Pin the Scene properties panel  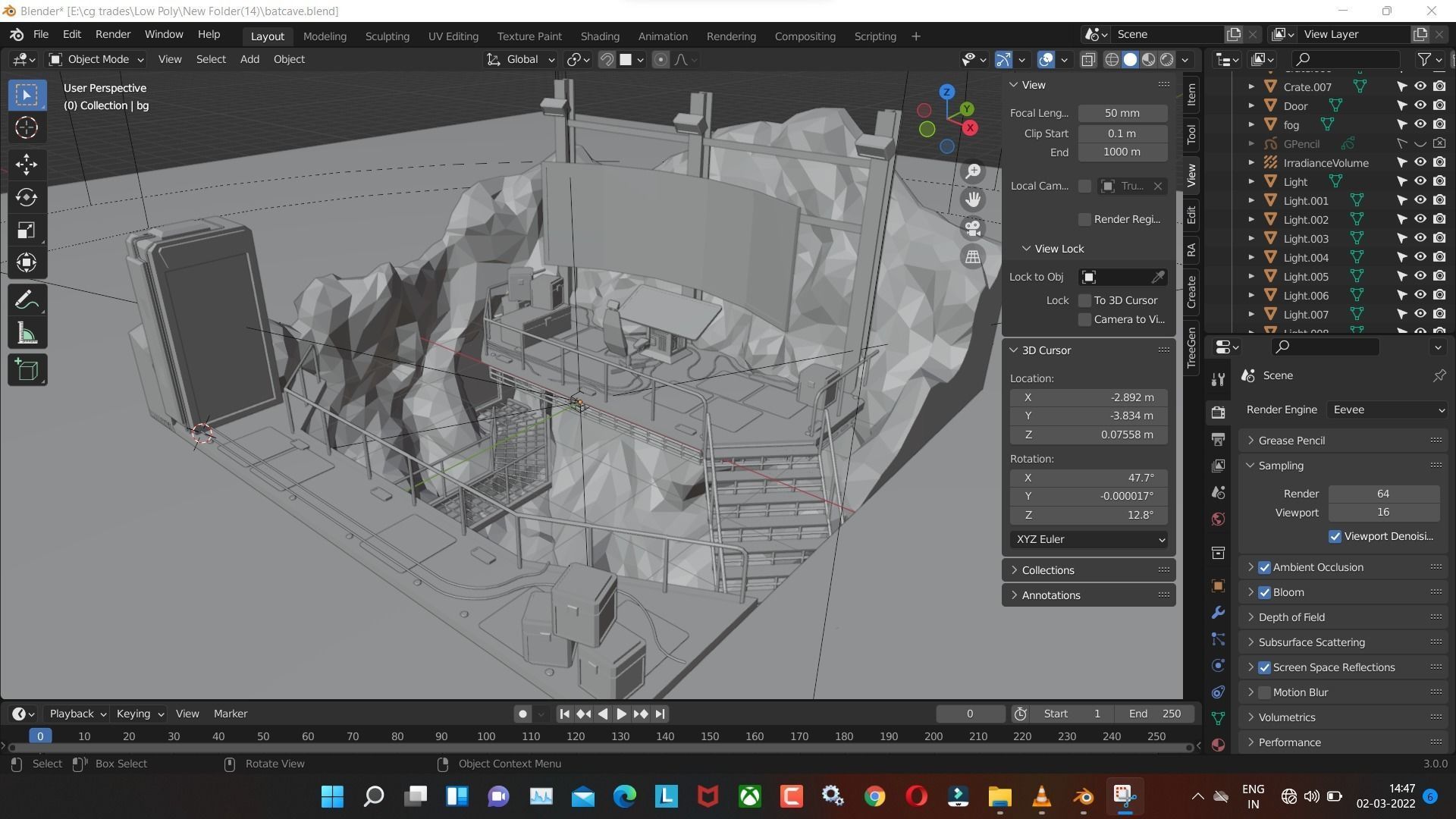(x=1439, y=376)
